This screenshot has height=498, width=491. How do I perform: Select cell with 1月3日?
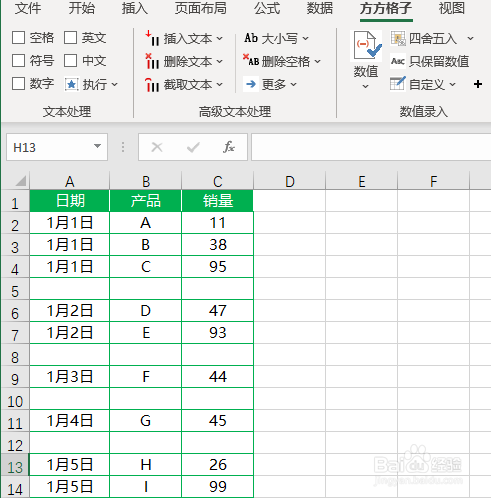click(x=69, y=377)
